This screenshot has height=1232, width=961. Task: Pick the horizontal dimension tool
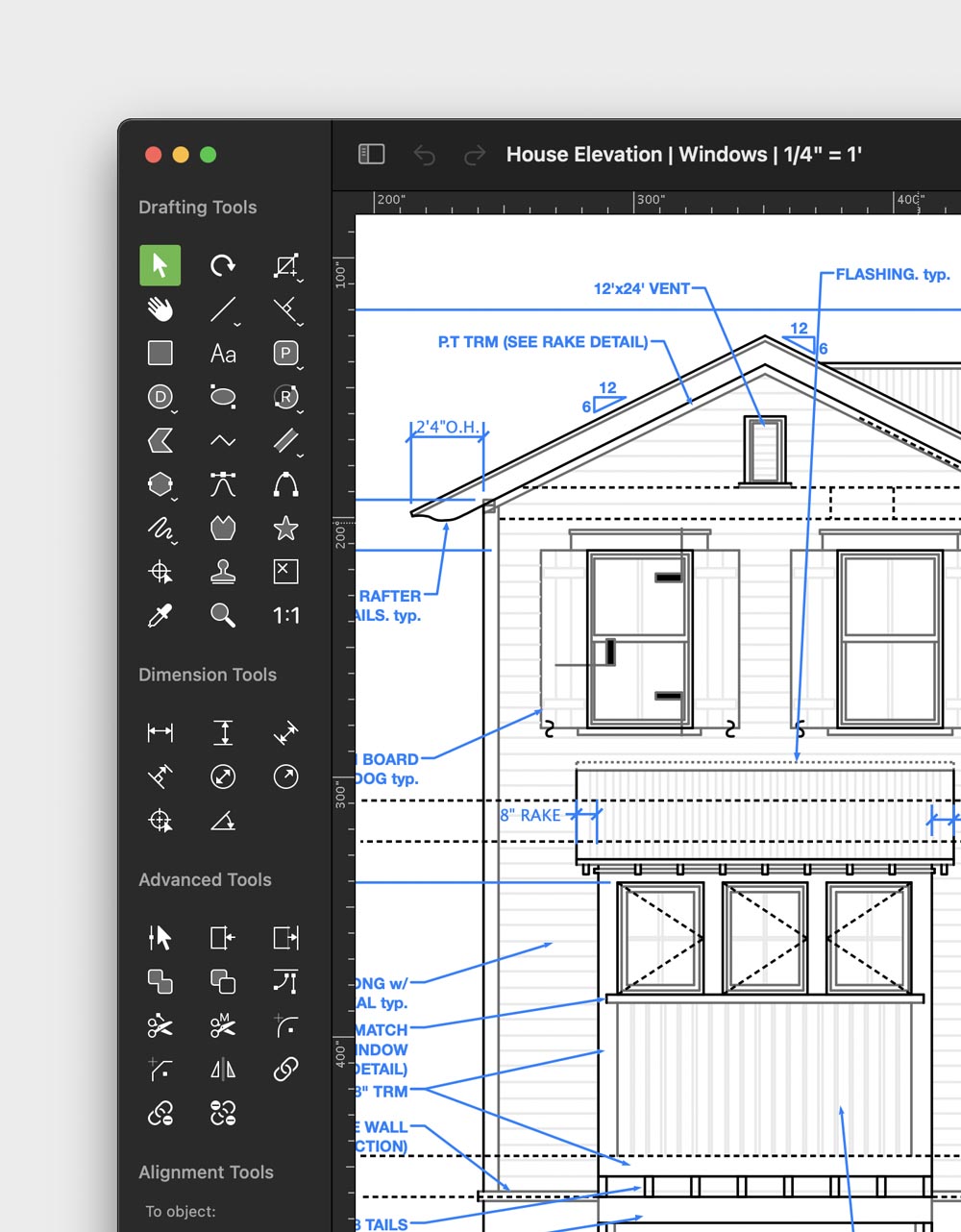point(160,732)
